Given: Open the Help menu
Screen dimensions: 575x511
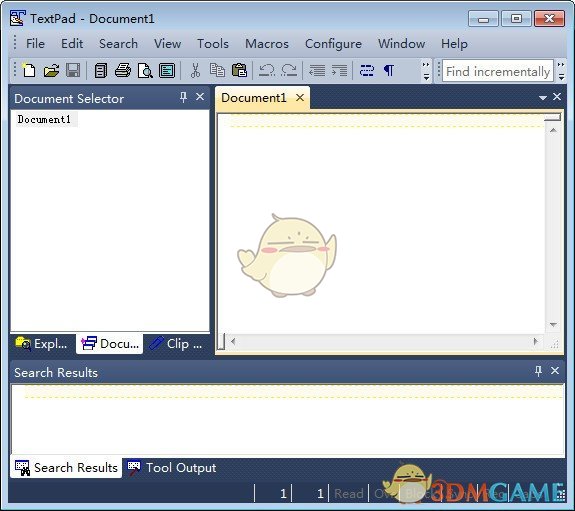Looking at the screenshot, I should (454, 44).
